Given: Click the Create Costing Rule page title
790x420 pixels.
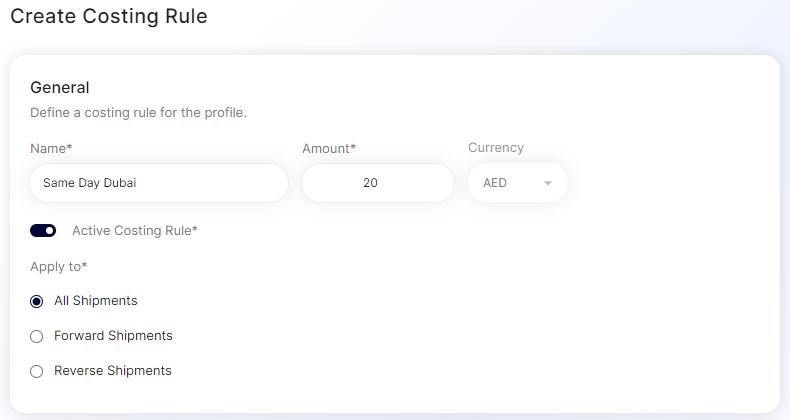Looking at the screenshot, I should tap(109, 17).
